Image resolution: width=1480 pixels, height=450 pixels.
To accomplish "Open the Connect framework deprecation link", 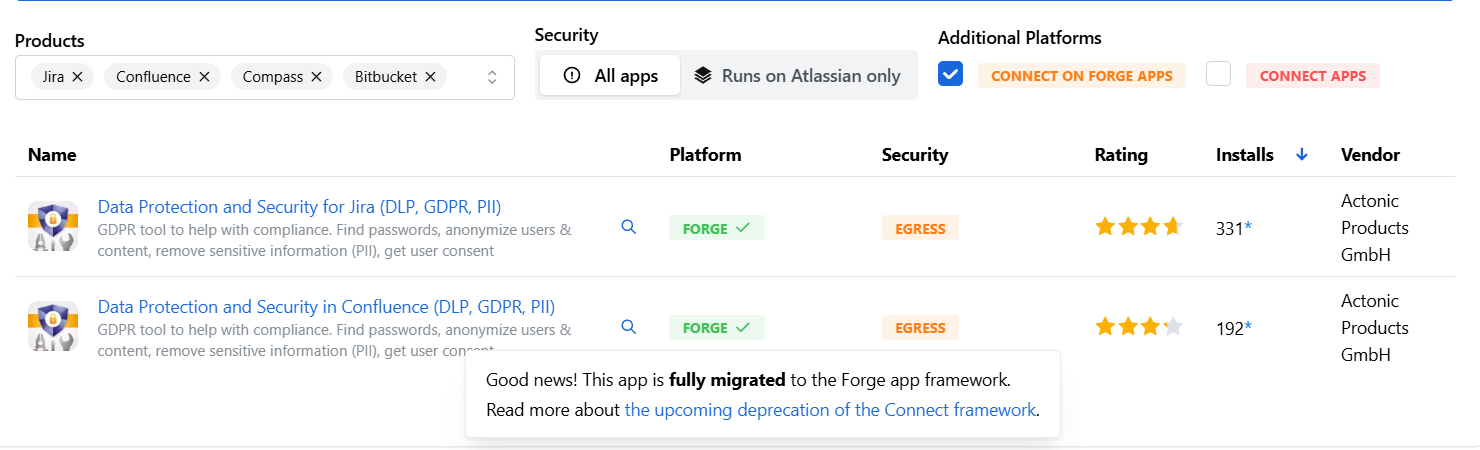I will click(x=830, y=410).
